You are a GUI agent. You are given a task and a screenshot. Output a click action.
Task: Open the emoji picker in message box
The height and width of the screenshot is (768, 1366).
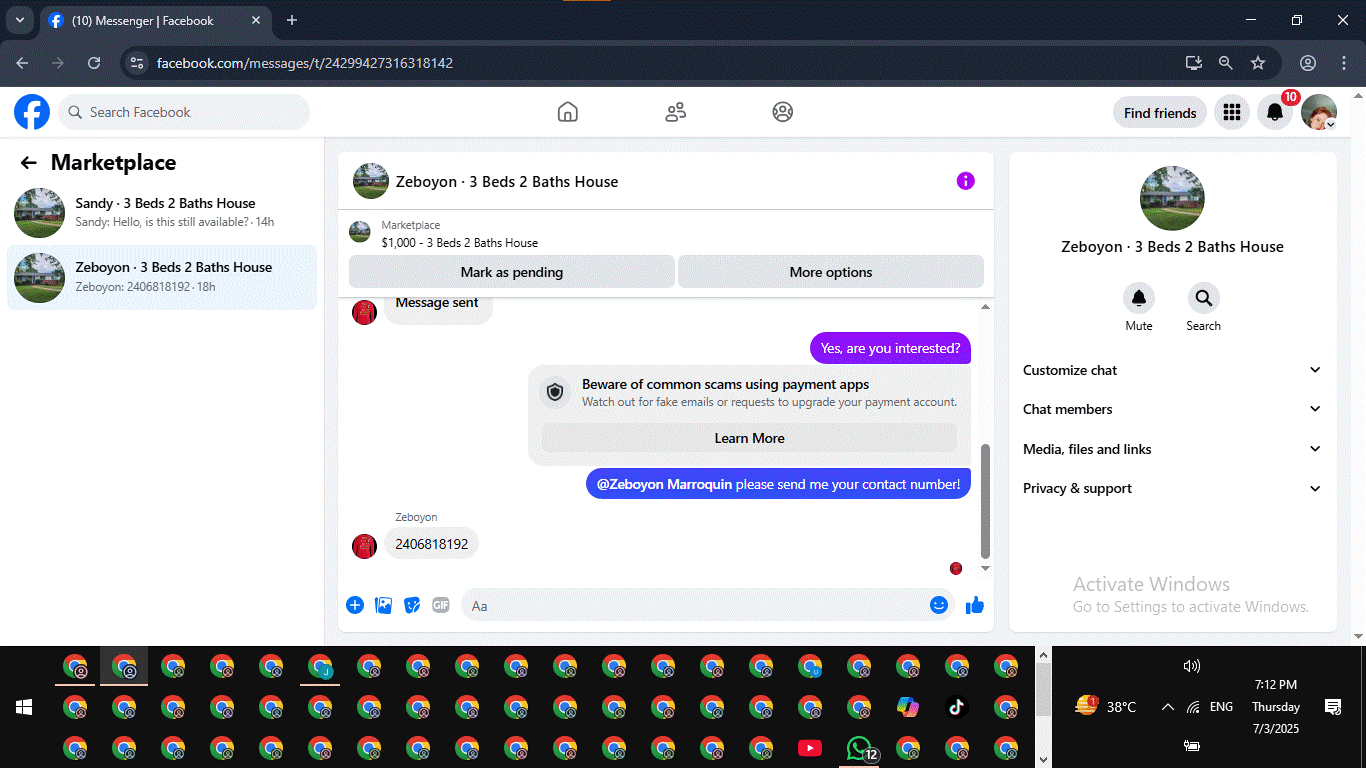click(x=938, y=605)
